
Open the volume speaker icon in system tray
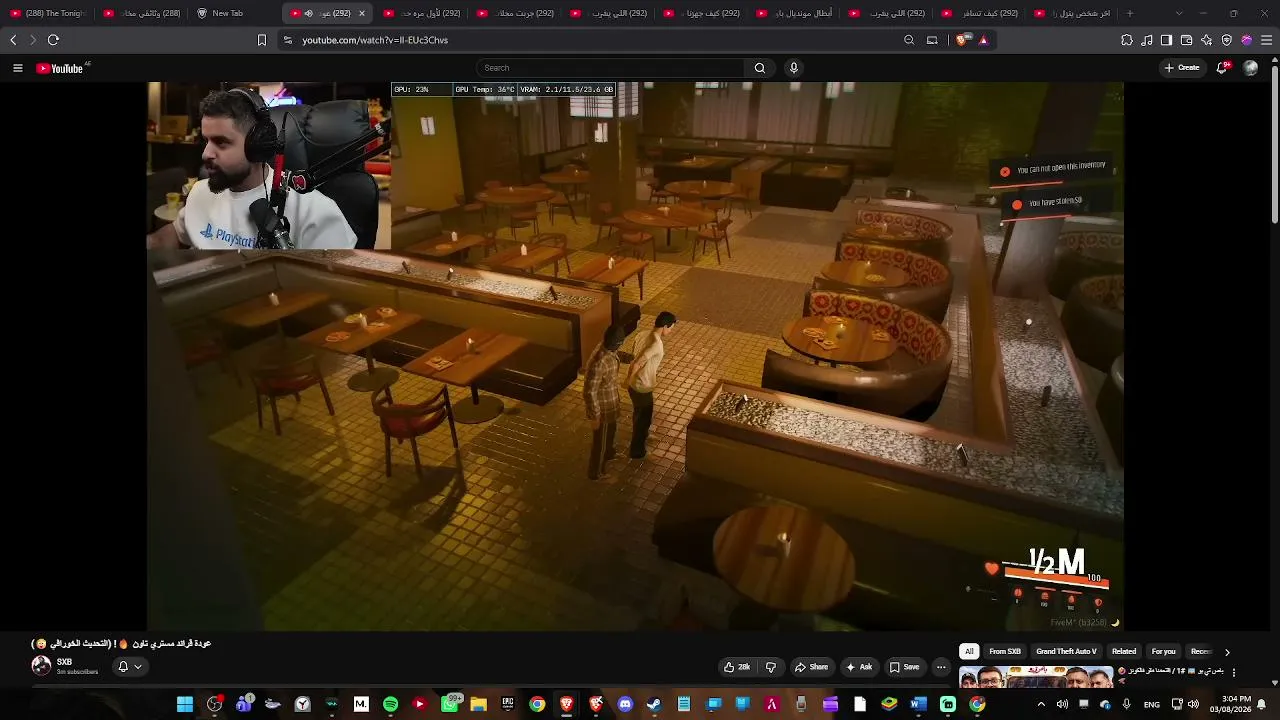[1193, 704]
